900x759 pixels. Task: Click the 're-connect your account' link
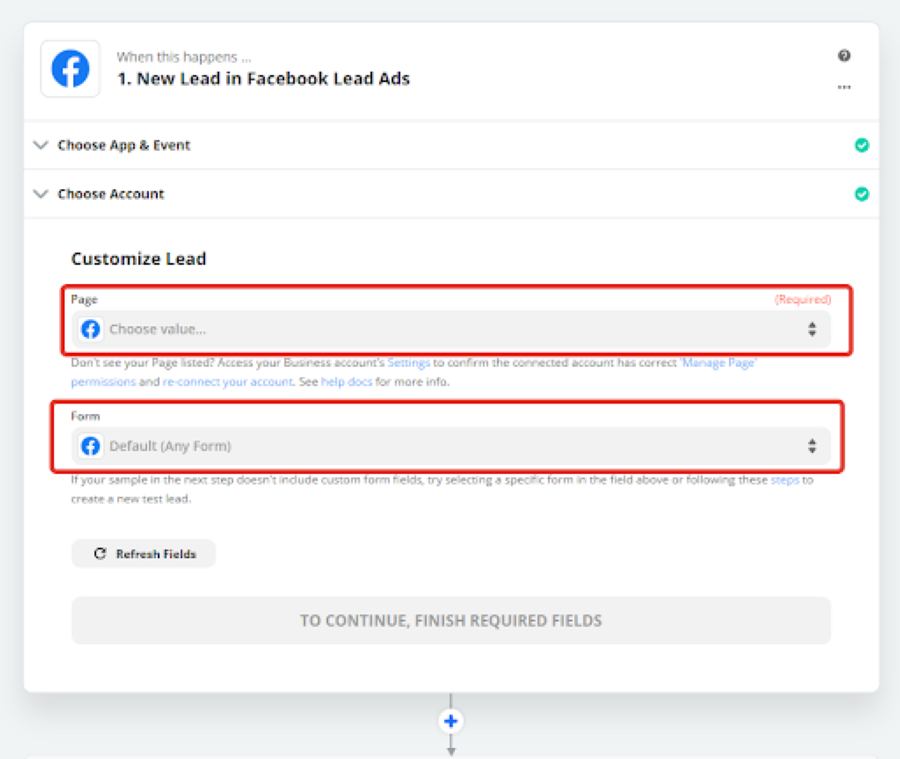[x=228, y=382]
